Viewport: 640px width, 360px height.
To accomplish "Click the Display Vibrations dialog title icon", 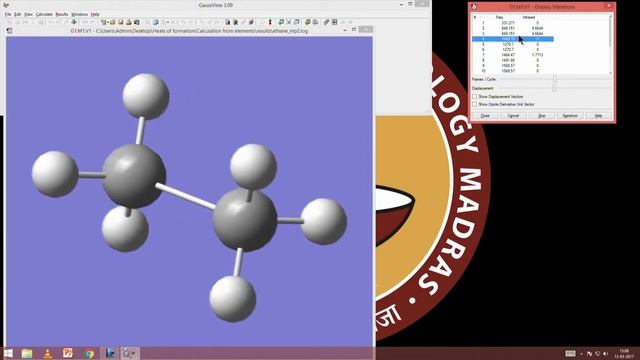I will click(474, 7).
